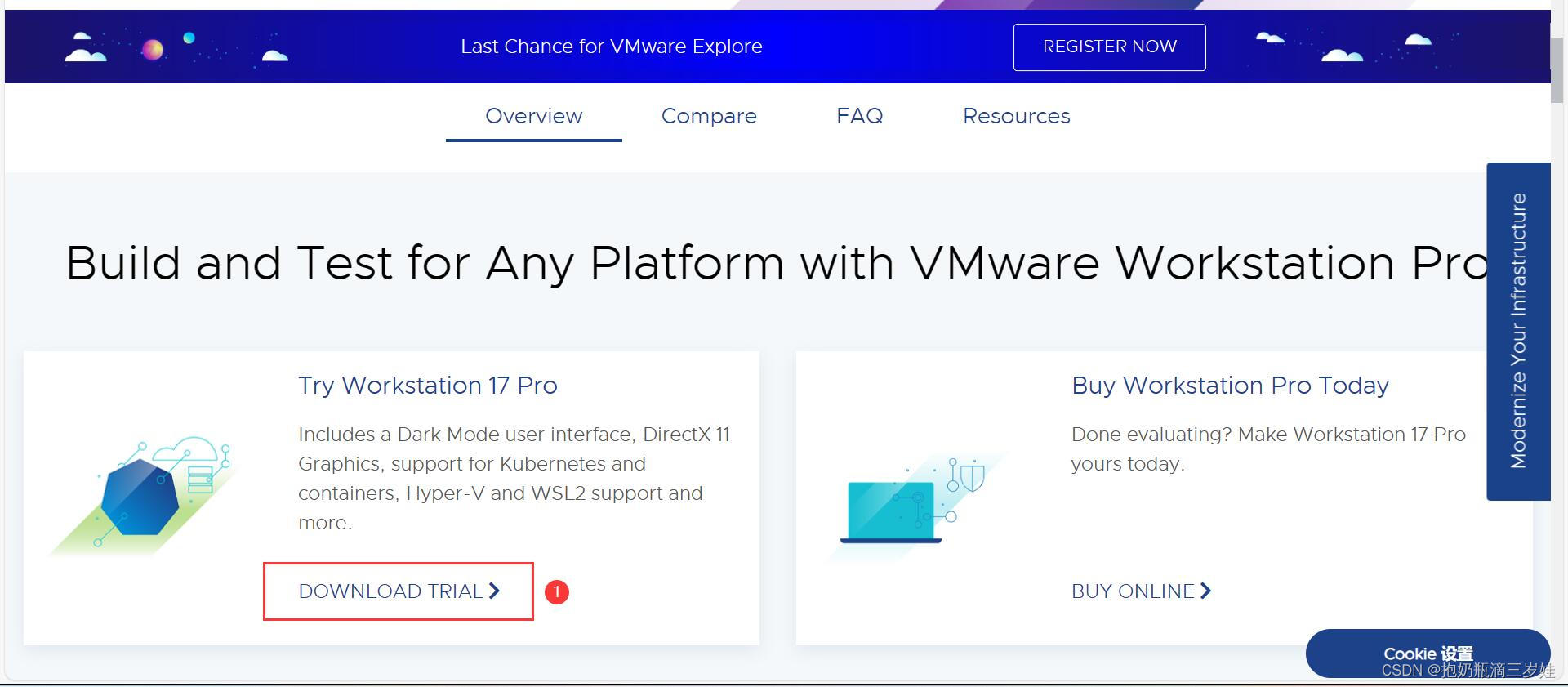Open the Overview tab
The width and height of the screenshot is (1568, 687).
tap(533, 116)
